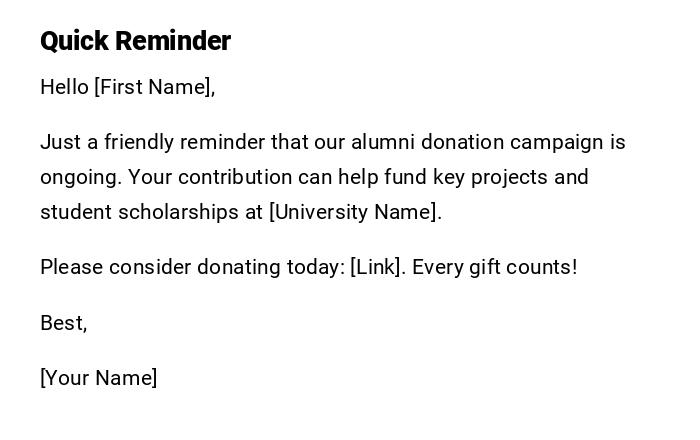Click the [Link] placeholder
The width and height of the screenshot is (700, 440).
pos(377,267)
